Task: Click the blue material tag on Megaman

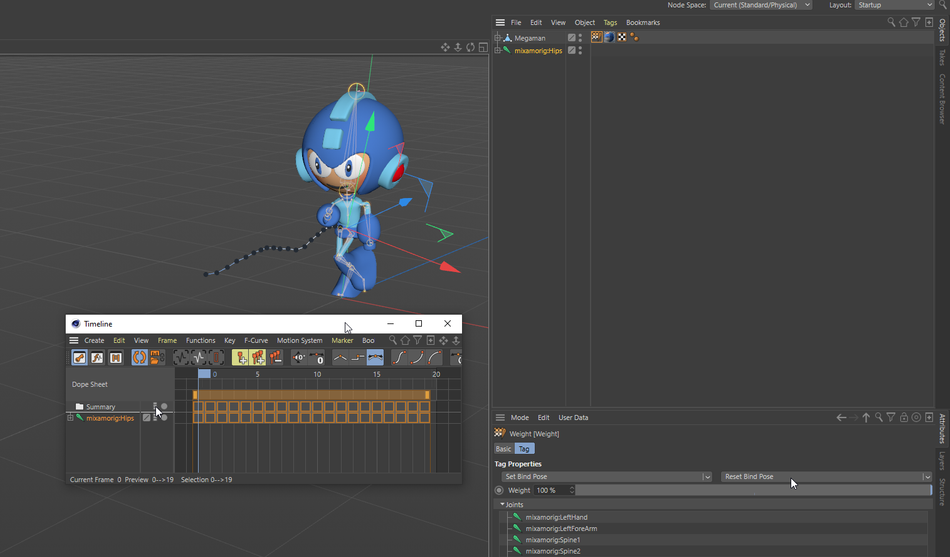Action: pos(610,38)
